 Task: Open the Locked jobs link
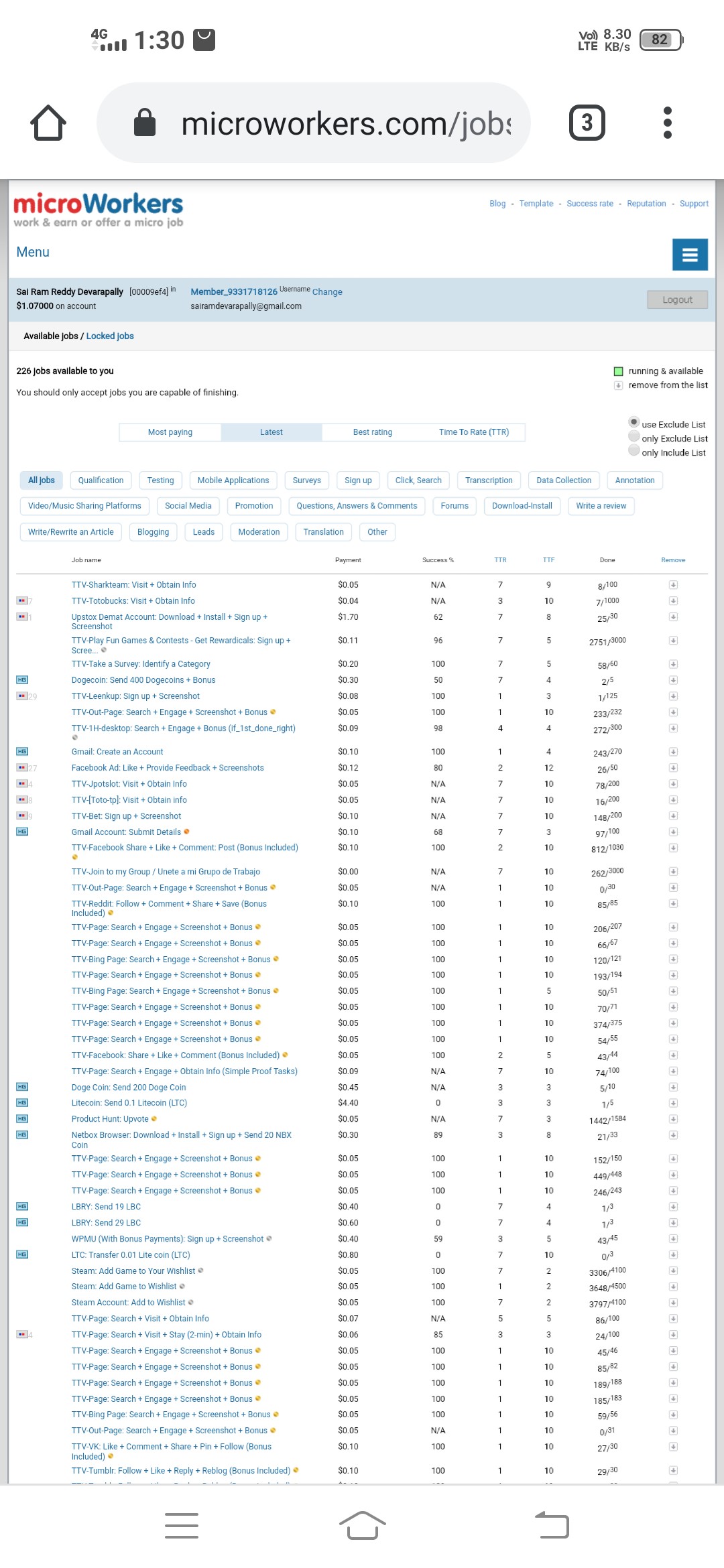110,336
